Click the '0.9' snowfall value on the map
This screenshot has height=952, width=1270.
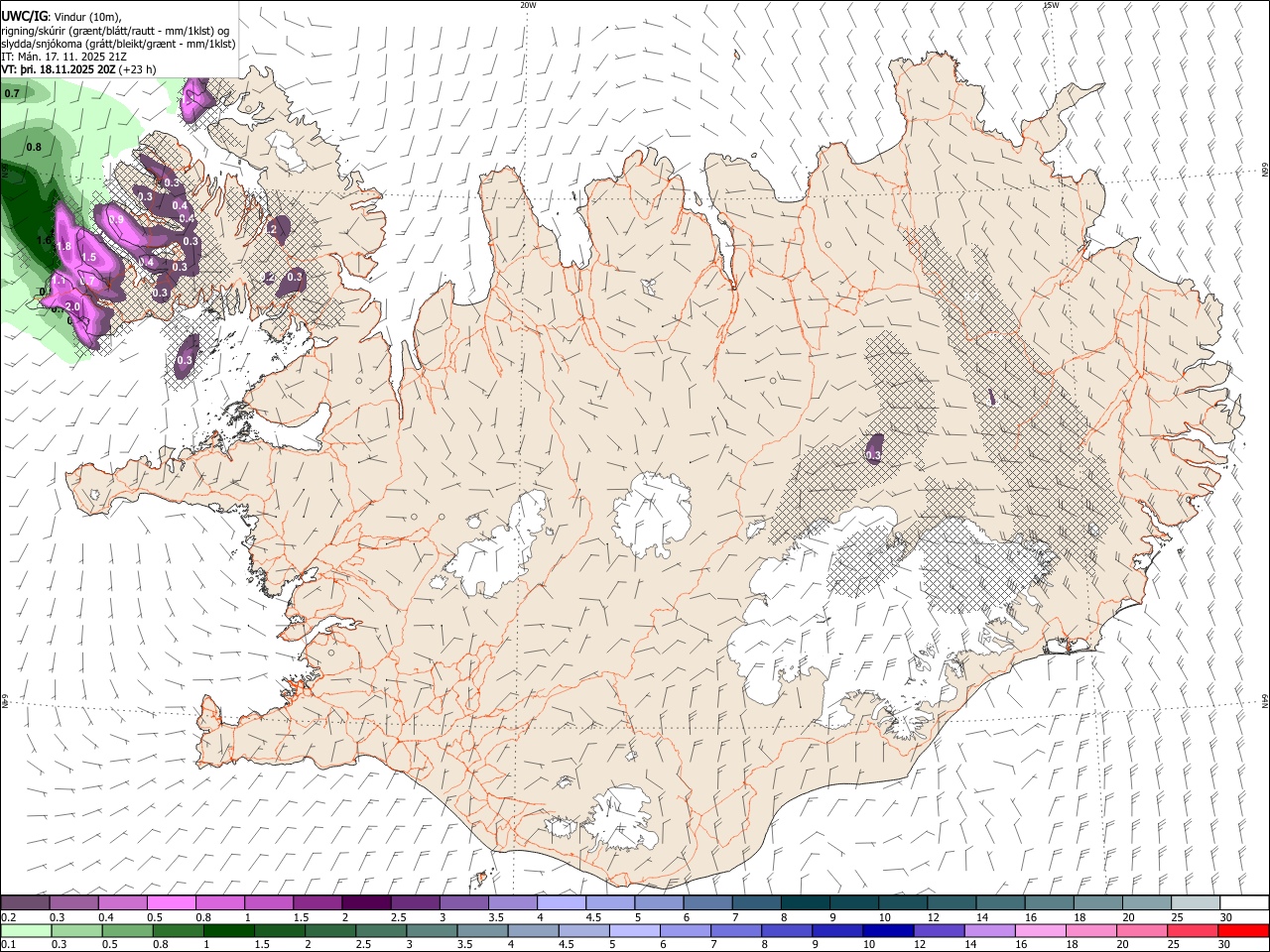pyautogui.click(x=116, y=219)
